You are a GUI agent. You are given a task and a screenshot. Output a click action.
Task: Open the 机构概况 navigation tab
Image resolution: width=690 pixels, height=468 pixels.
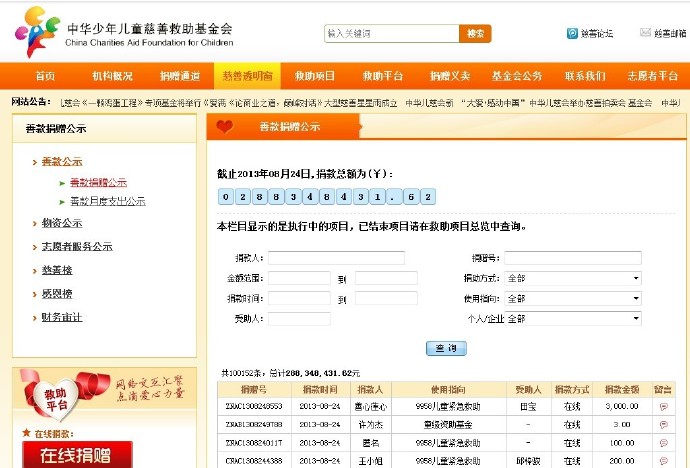click(112, 76)
